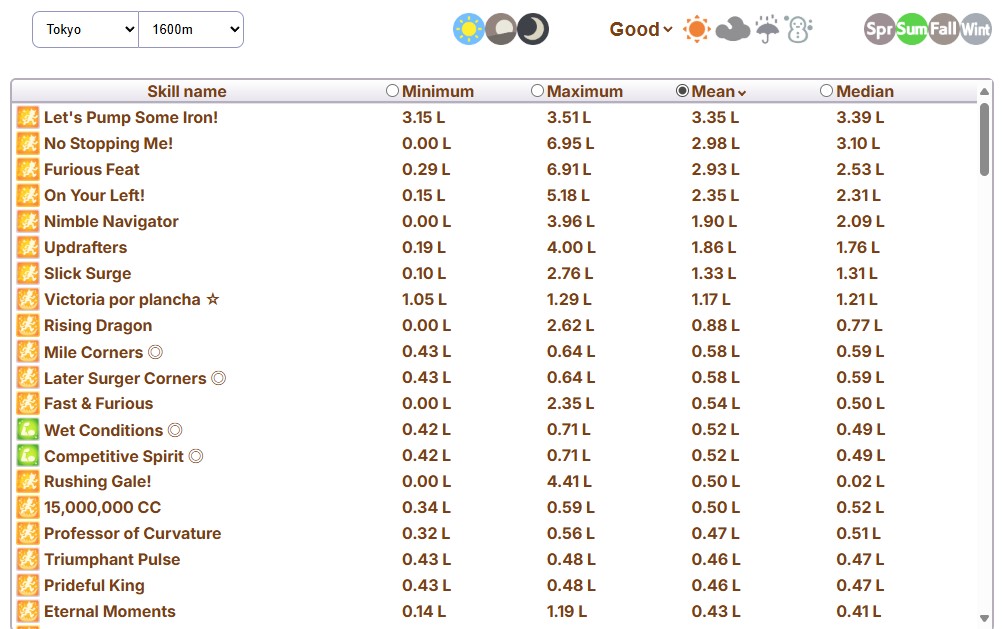
Task: Click the On Your Left! skill icon
Action: (28, 195)
